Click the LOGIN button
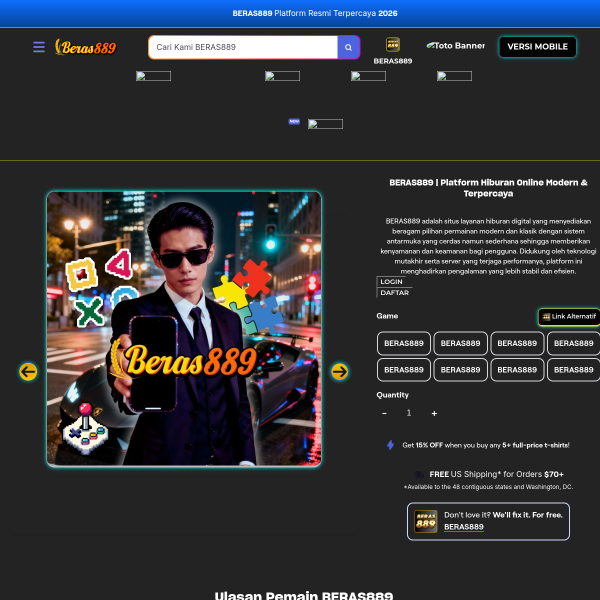 point(391,282)
